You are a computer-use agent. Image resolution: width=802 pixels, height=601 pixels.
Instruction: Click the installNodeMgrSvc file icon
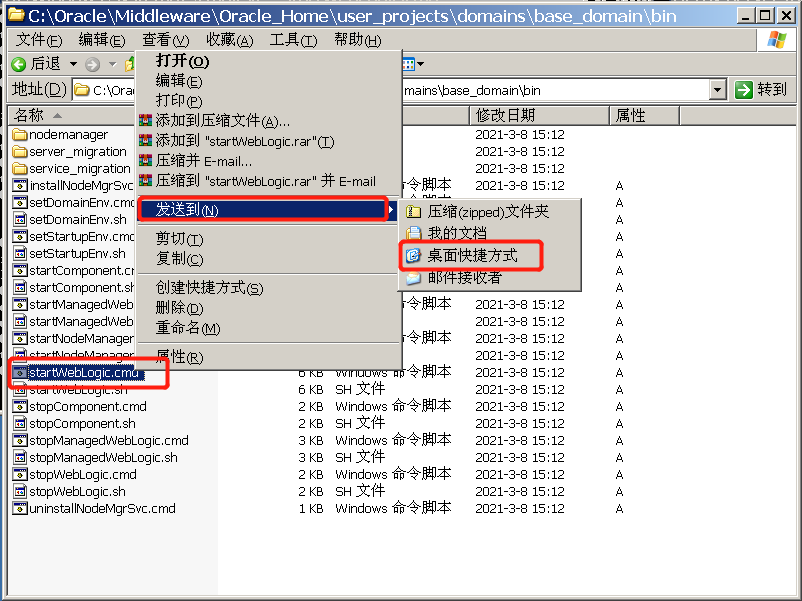pyautogui.click(x=19, y=185)
